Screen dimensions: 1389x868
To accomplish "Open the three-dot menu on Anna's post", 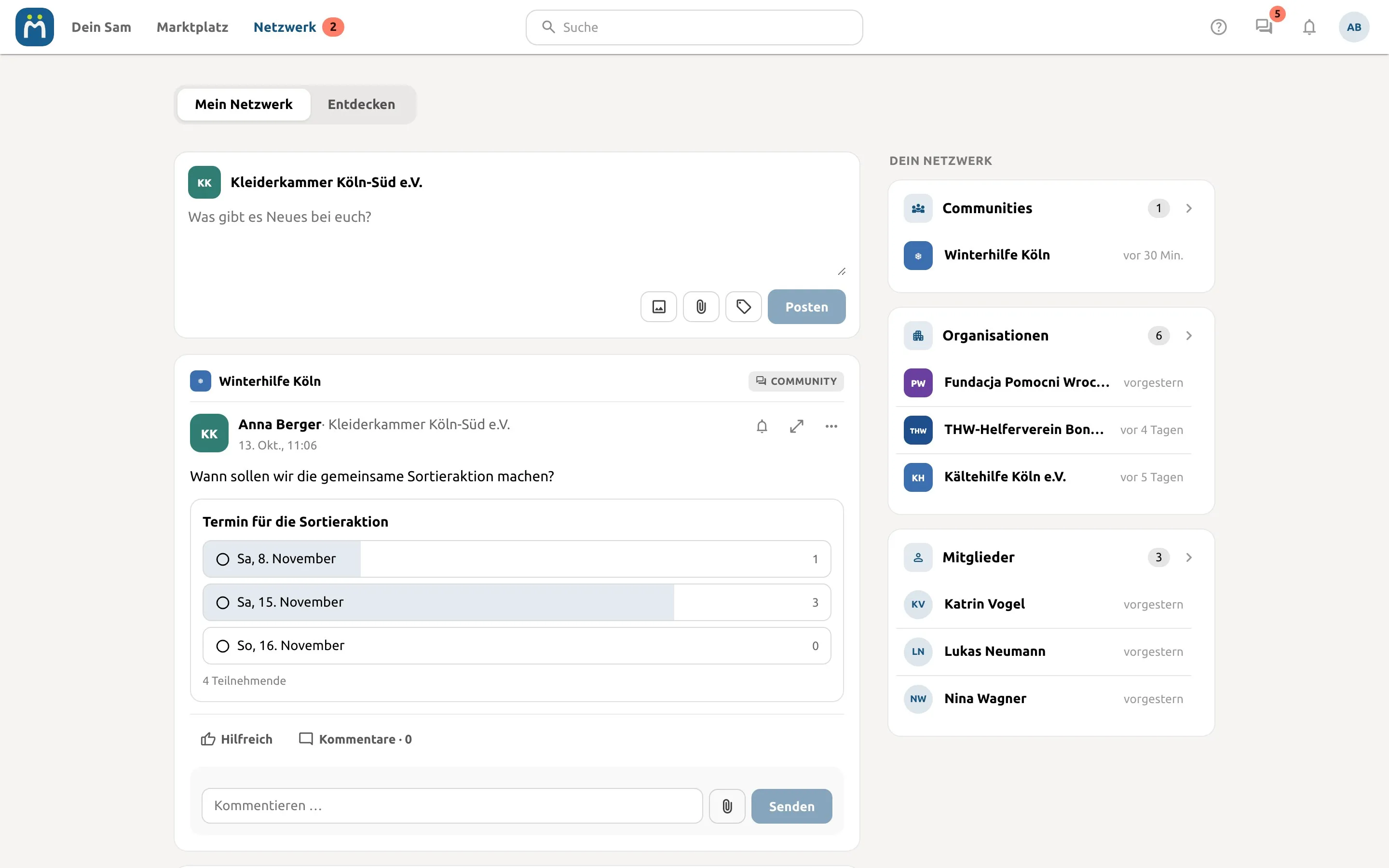I will [831, 426].
